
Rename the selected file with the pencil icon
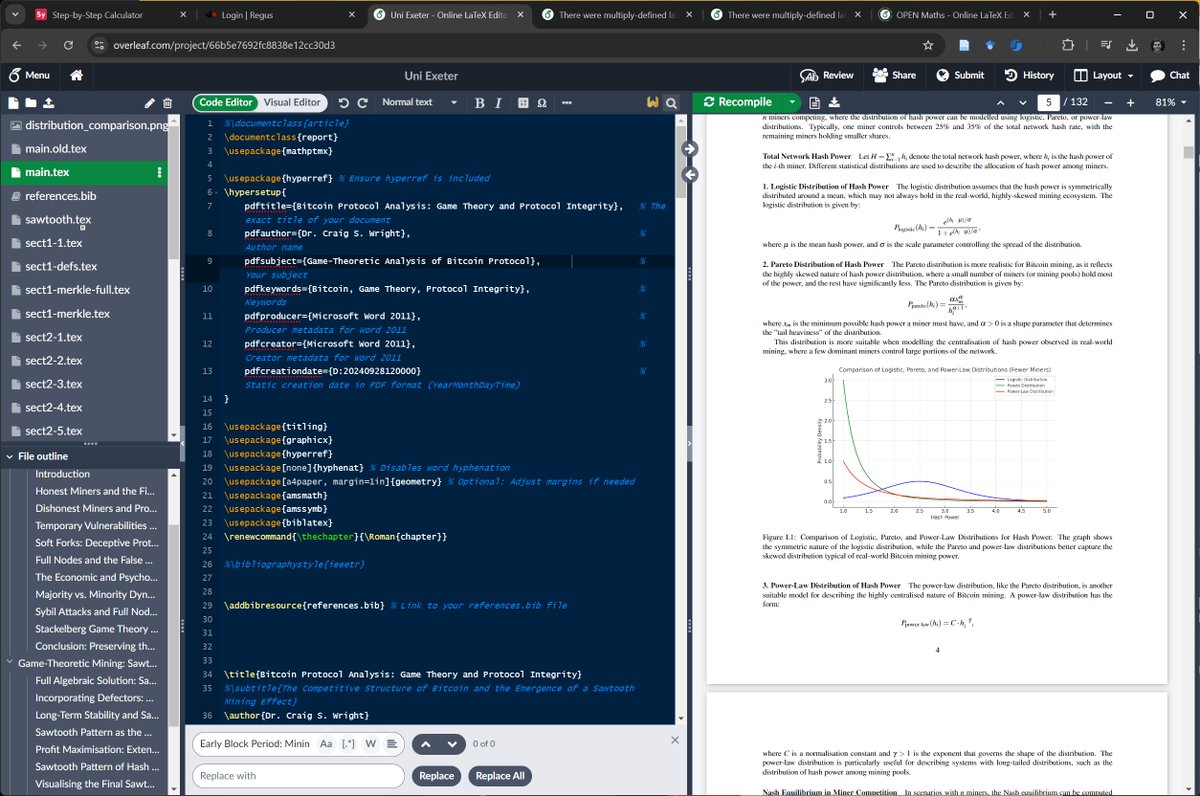point(150,102)
